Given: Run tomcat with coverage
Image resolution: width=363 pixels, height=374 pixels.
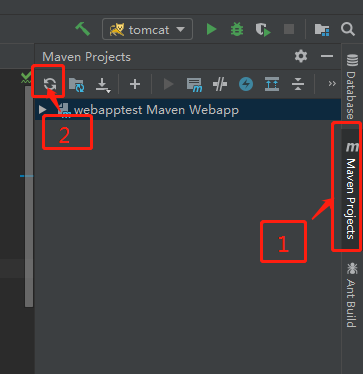Looking at the screenshot, I should pyautogui.click(x=263, y=29).
